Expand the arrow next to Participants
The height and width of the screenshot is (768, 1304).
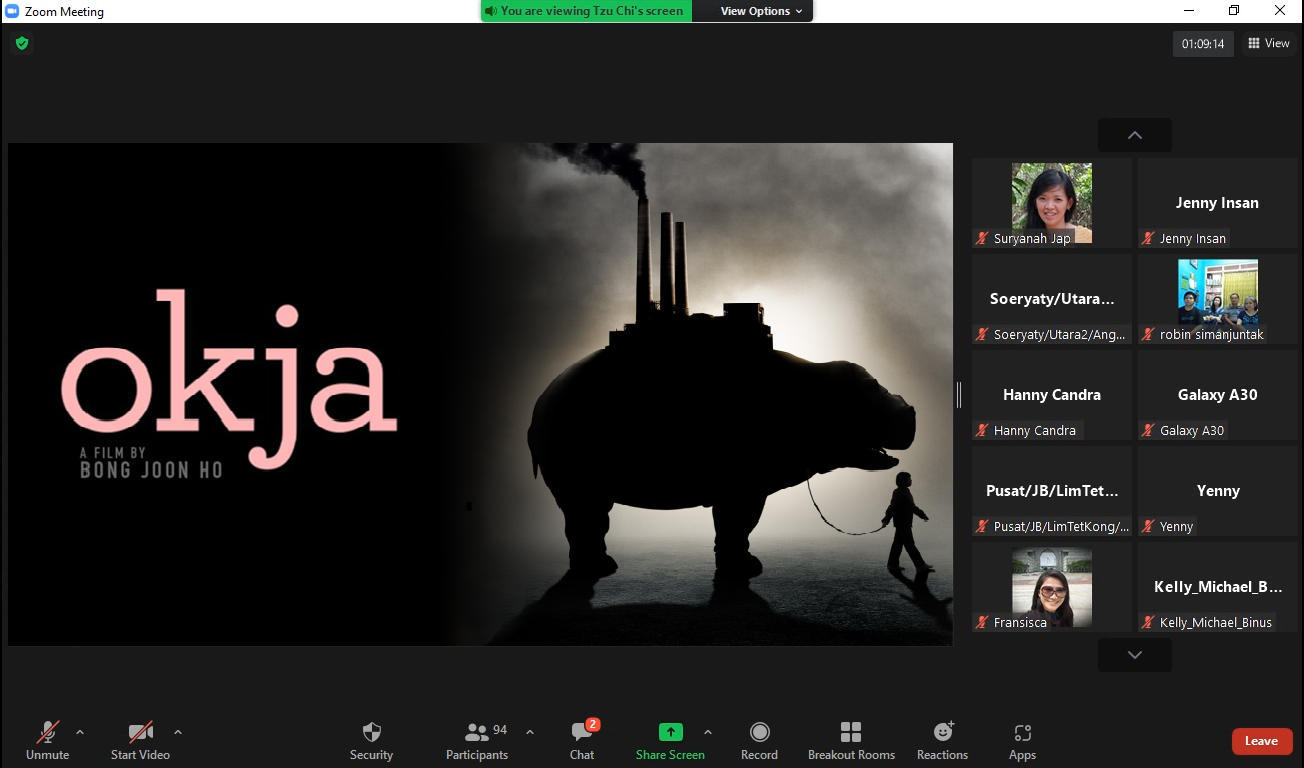(530, 732)
